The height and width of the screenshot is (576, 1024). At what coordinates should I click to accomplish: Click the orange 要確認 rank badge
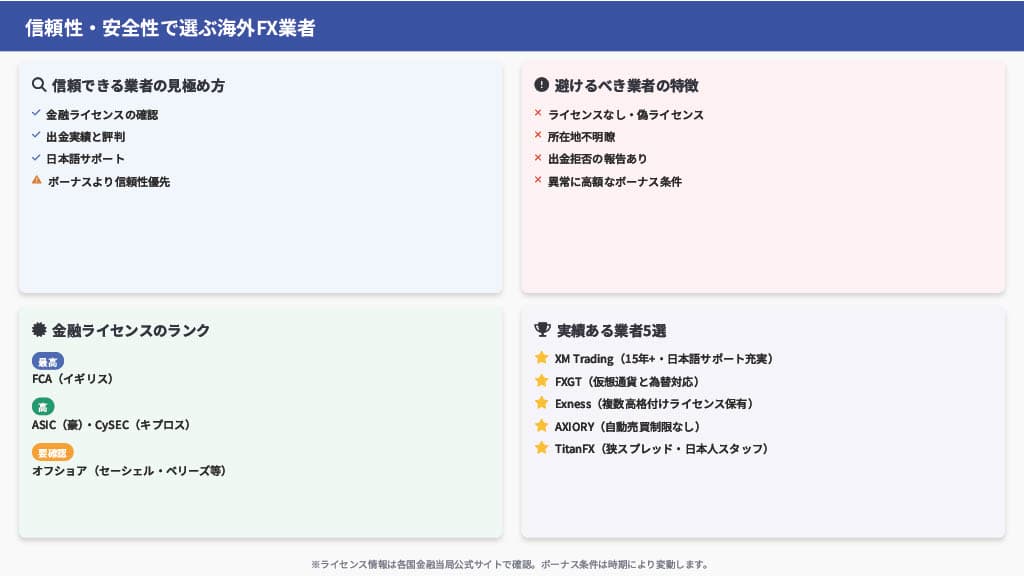click(53, 452)
